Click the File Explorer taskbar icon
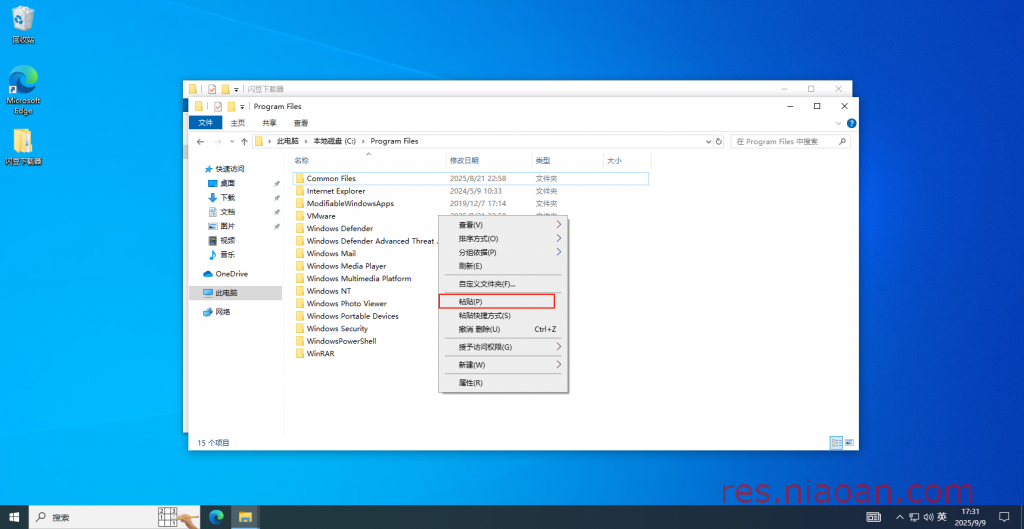The height and width of the screenshot is (529, 1024). 245,517
